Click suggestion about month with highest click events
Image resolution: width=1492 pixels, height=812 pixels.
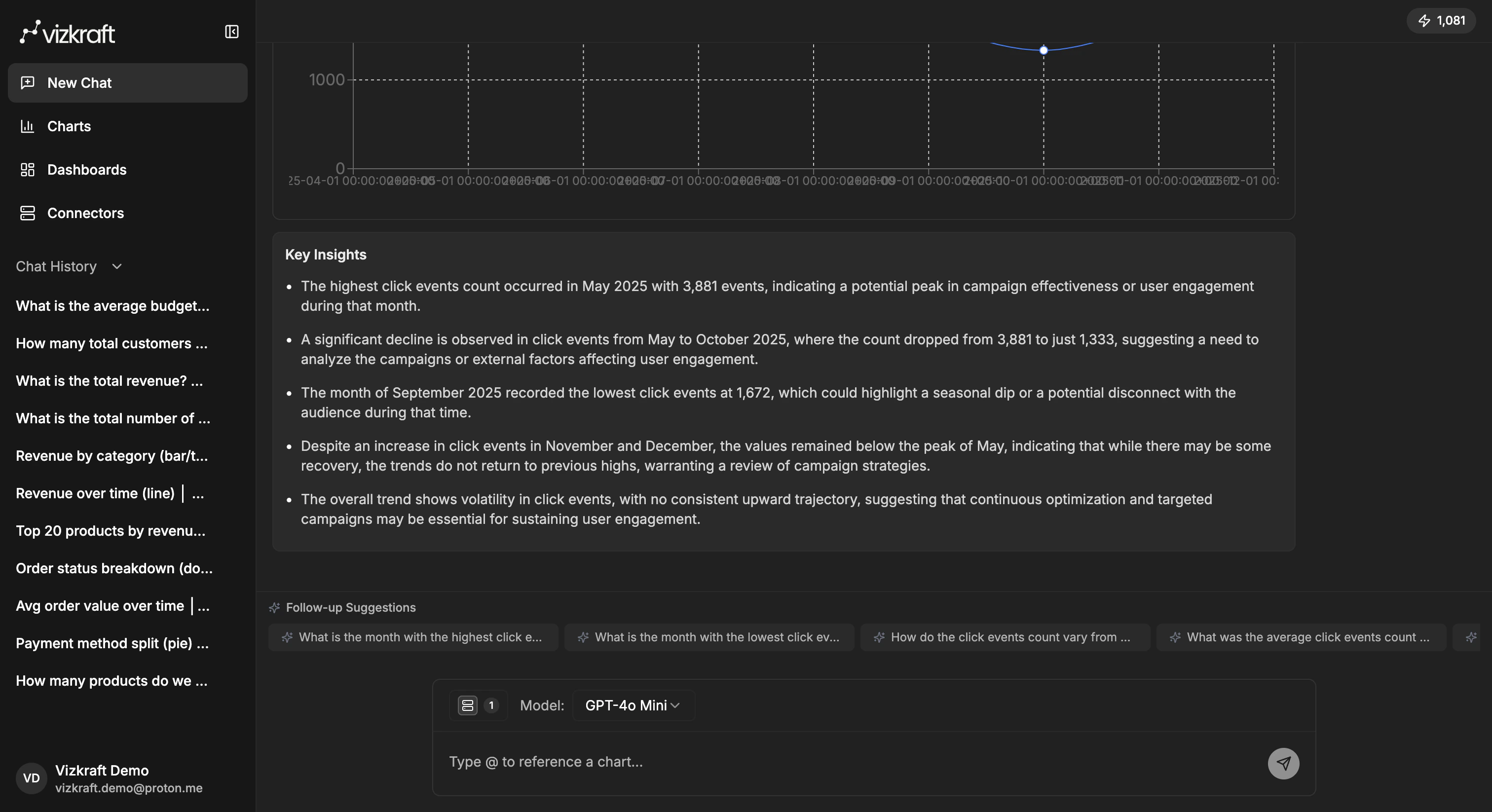pos(413,637)
